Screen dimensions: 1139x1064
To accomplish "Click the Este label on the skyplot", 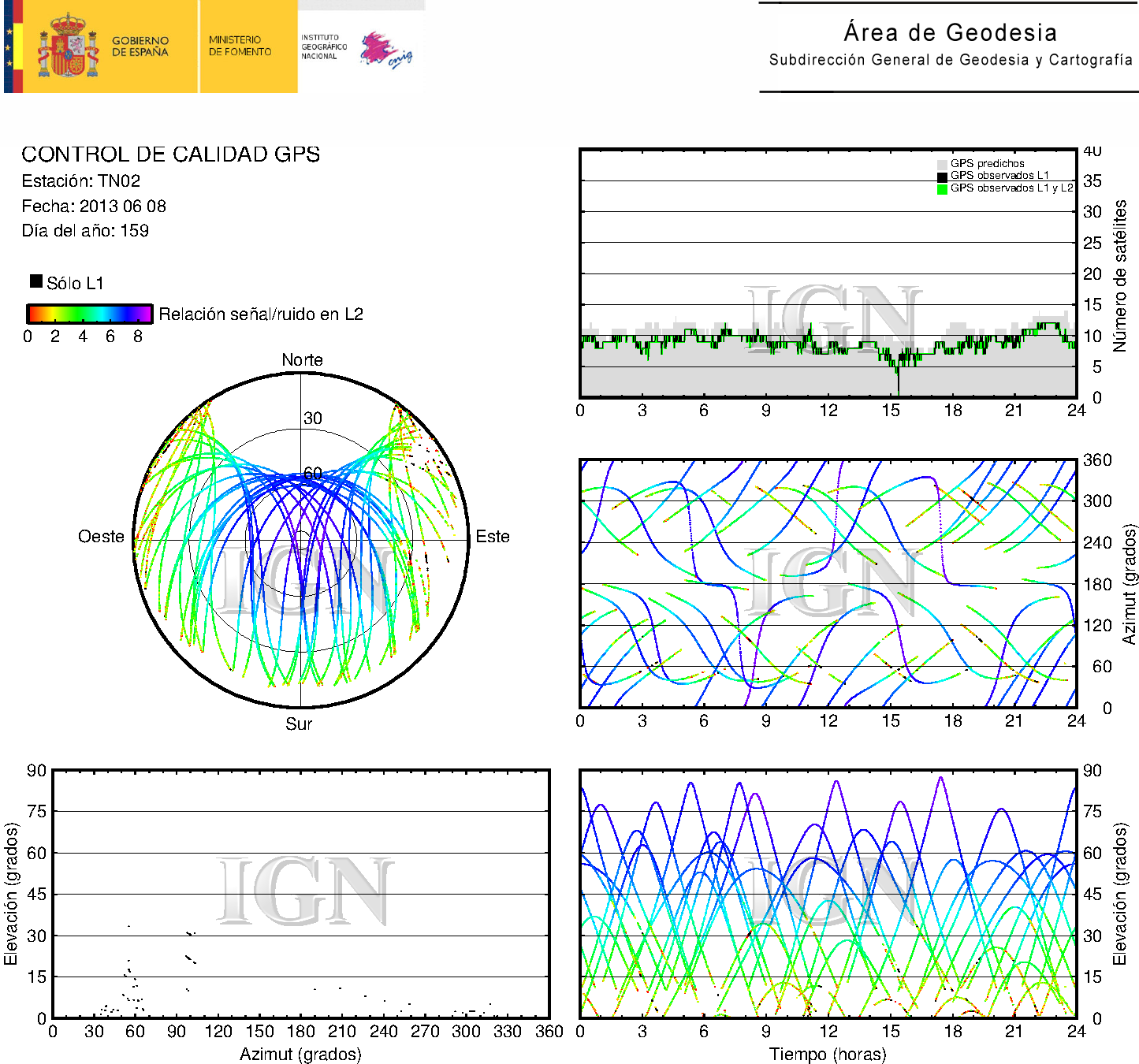I will pyautogui.click(x=493, y=537).
